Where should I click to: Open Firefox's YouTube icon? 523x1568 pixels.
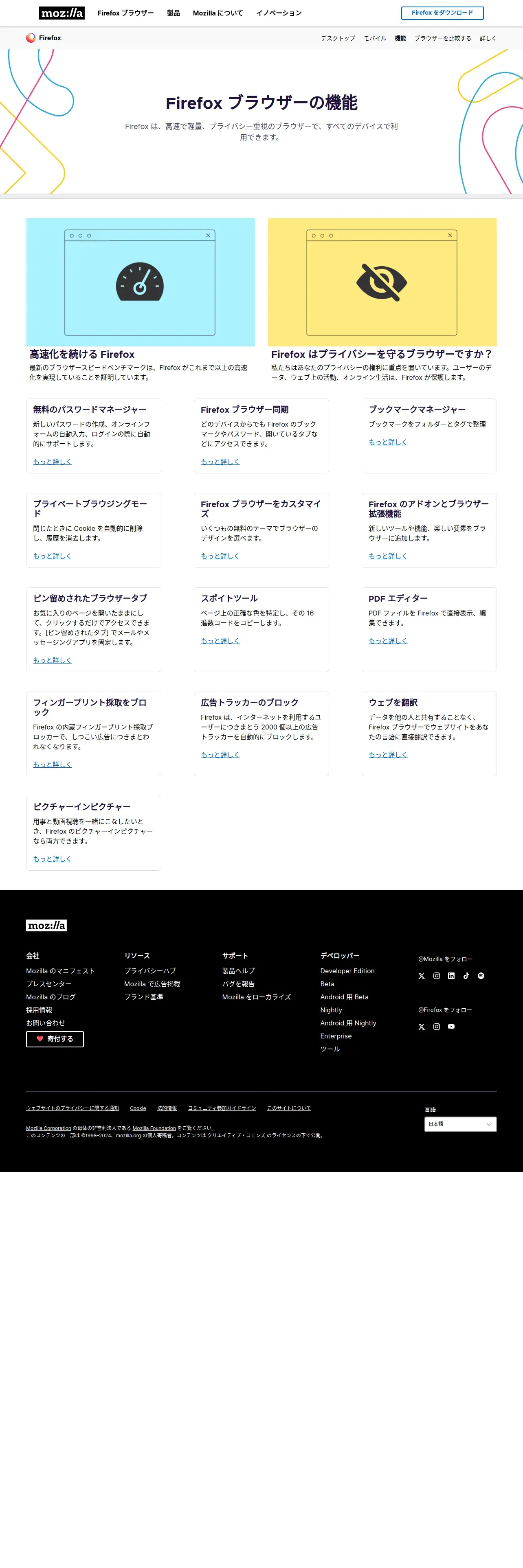[x=451, y=1027]
